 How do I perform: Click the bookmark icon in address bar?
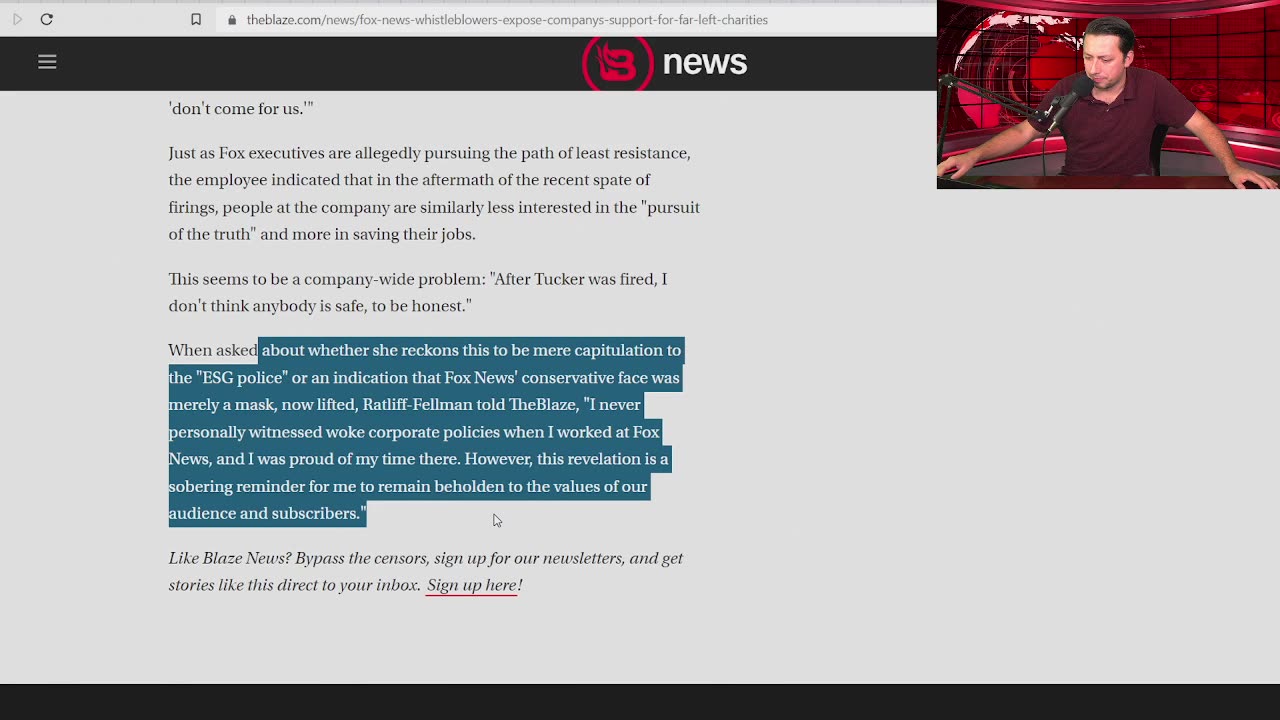pyautogui.click(x=196, y=19)
